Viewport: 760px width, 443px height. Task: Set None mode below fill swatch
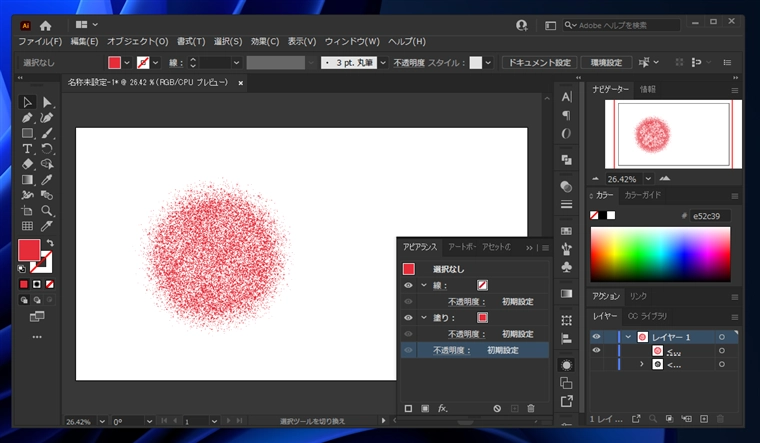click(x=49, y=284)
